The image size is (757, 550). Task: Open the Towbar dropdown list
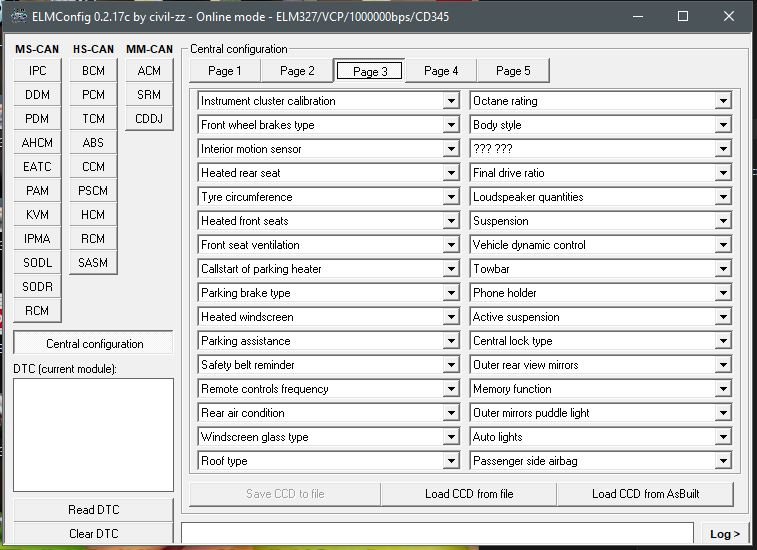click(722, 269)
